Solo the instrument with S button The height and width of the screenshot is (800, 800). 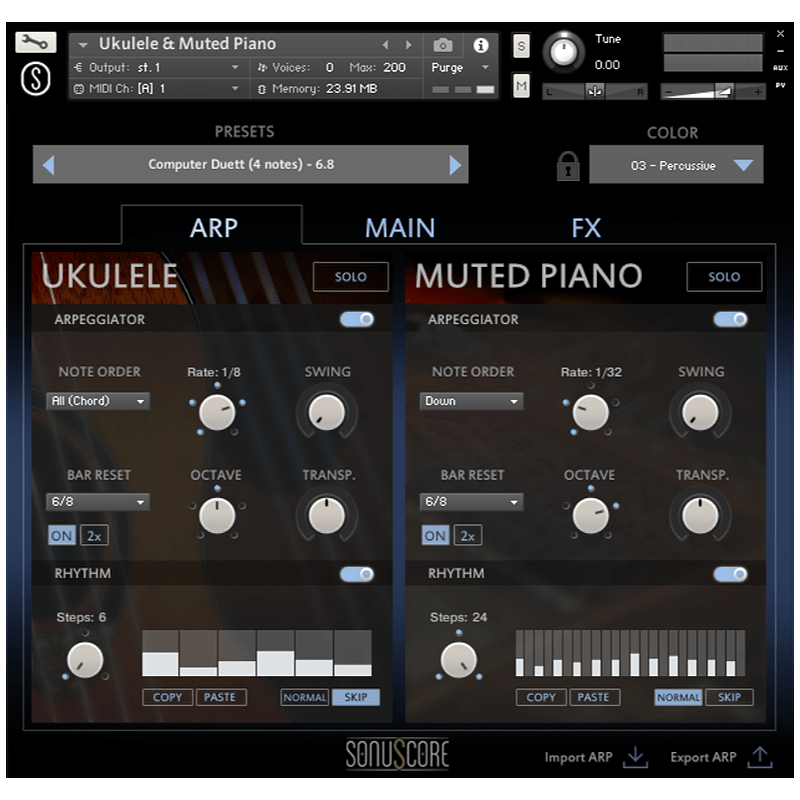pos(521,46)
